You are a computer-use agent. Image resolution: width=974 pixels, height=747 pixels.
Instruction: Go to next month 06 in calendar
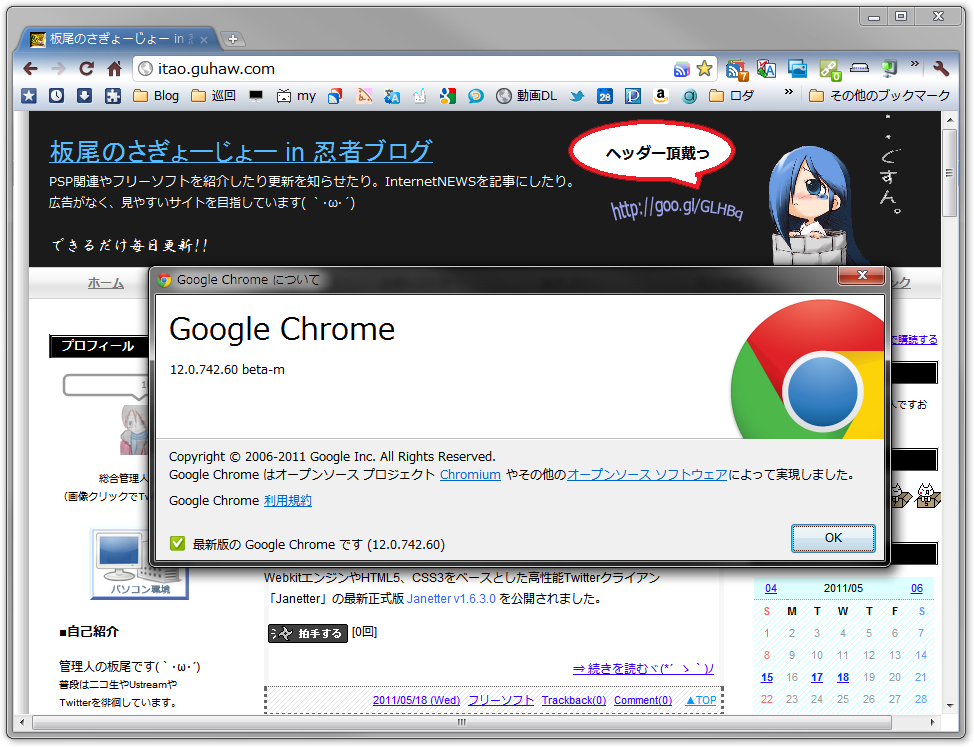(917, 588)
